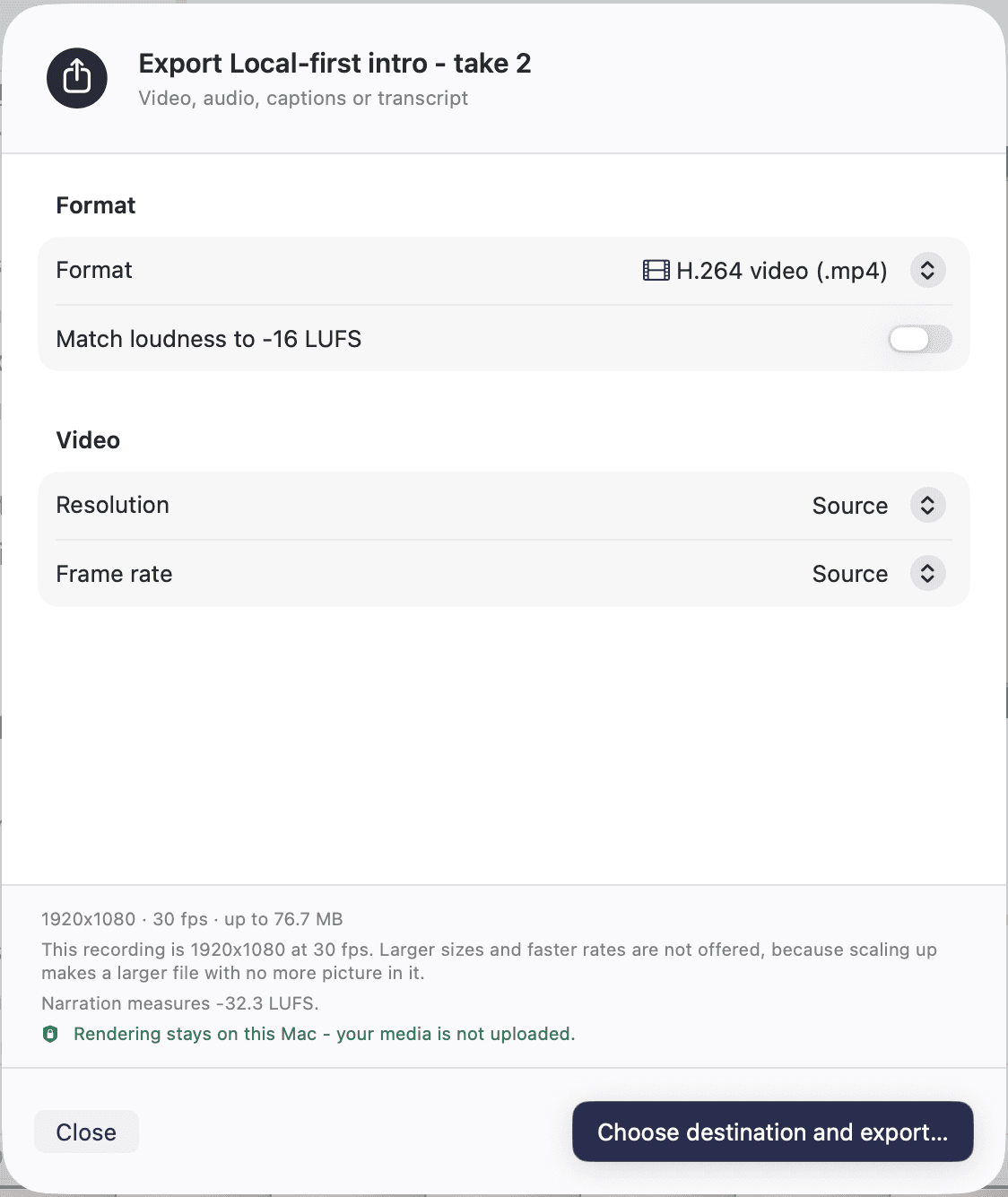Click the export share icon in header
This screenshot has height=1197, width=1008.
click(77, 78)
